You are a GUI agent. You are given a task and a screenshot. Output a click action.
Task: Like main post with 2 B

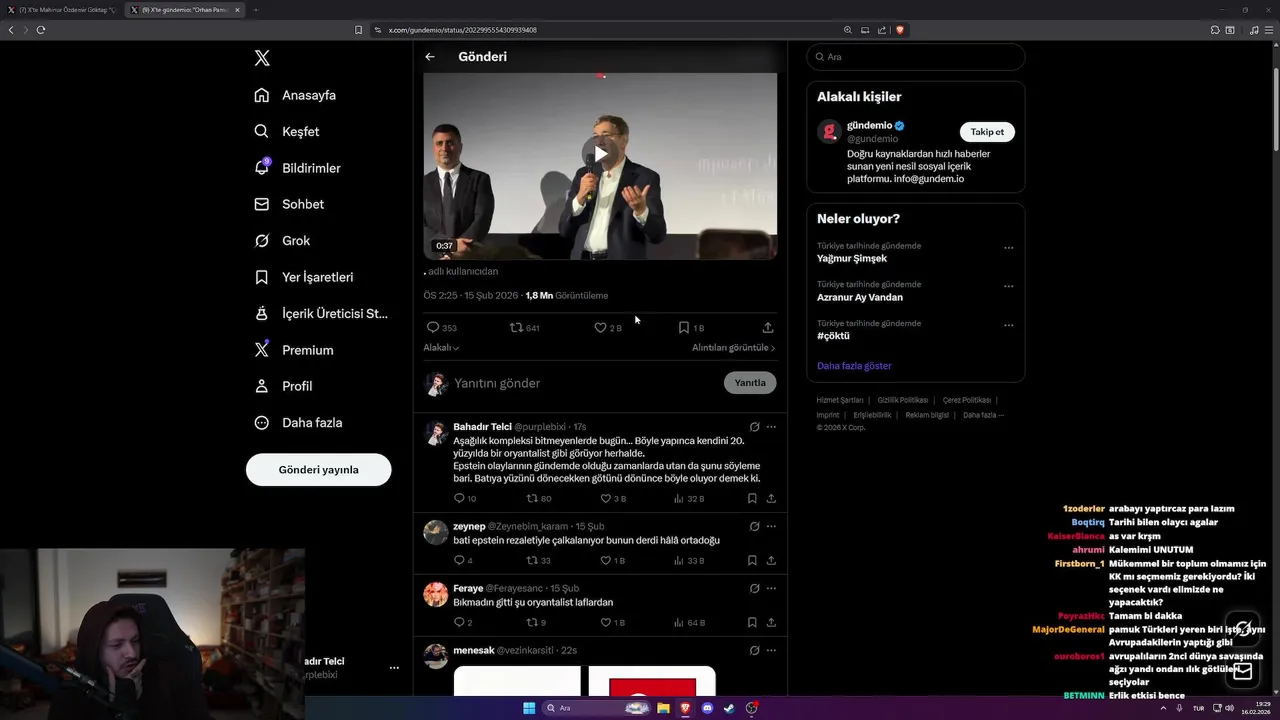[x=600, y=327]
